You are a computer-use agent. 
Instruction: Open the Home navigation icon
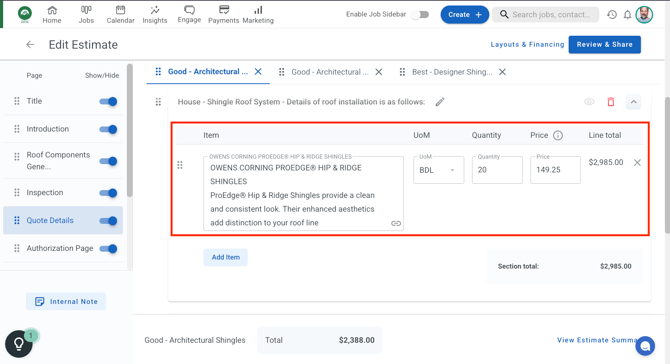(x=52, y=14)
